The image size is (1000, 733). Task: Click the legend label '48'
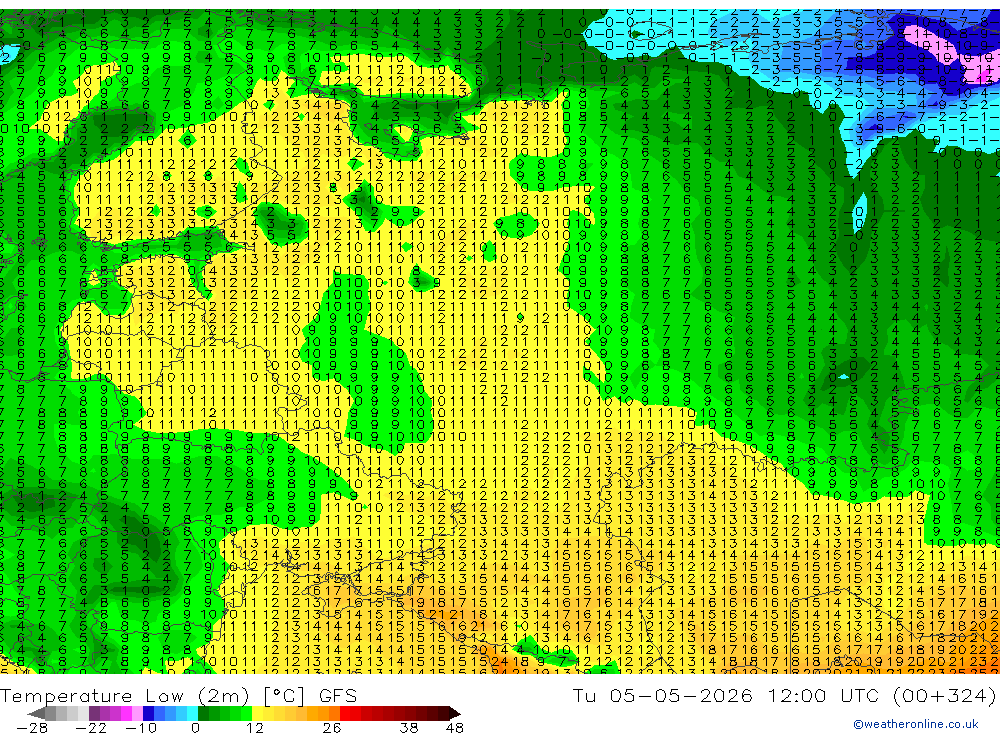(455, 728)
